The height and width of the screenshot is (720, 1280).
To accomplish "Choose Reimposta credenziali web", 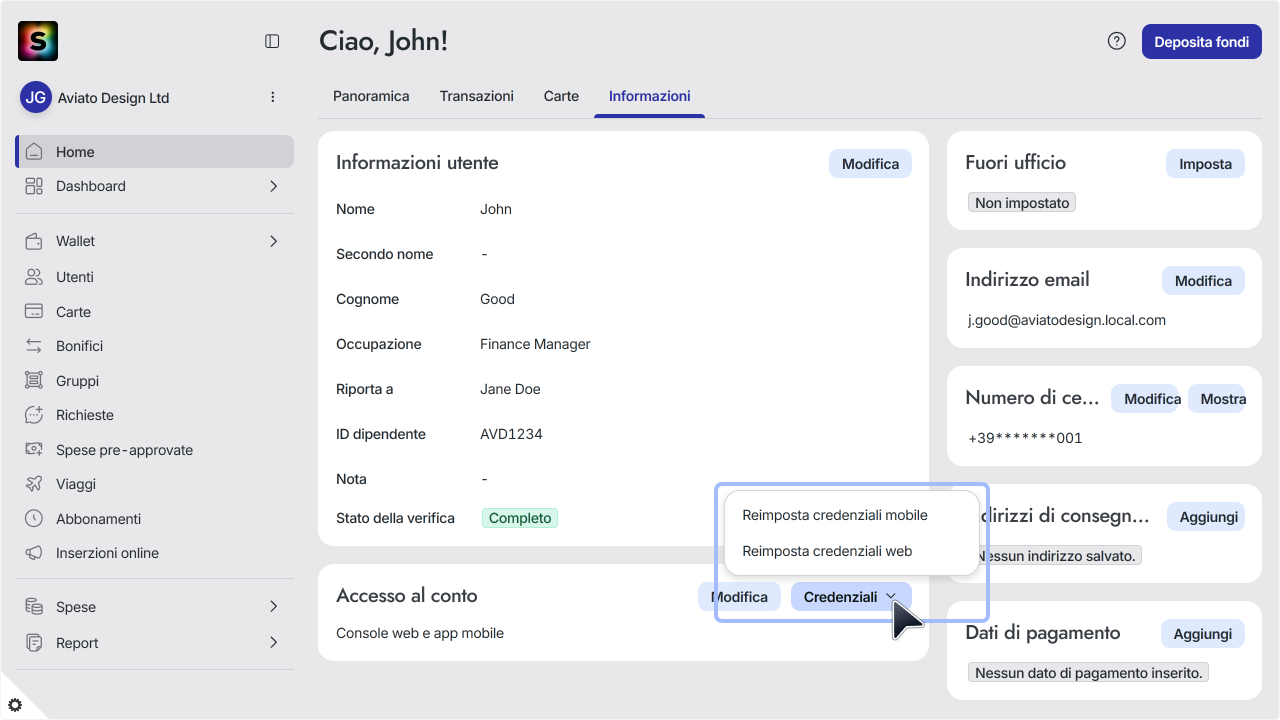I will tap(827, 551).
